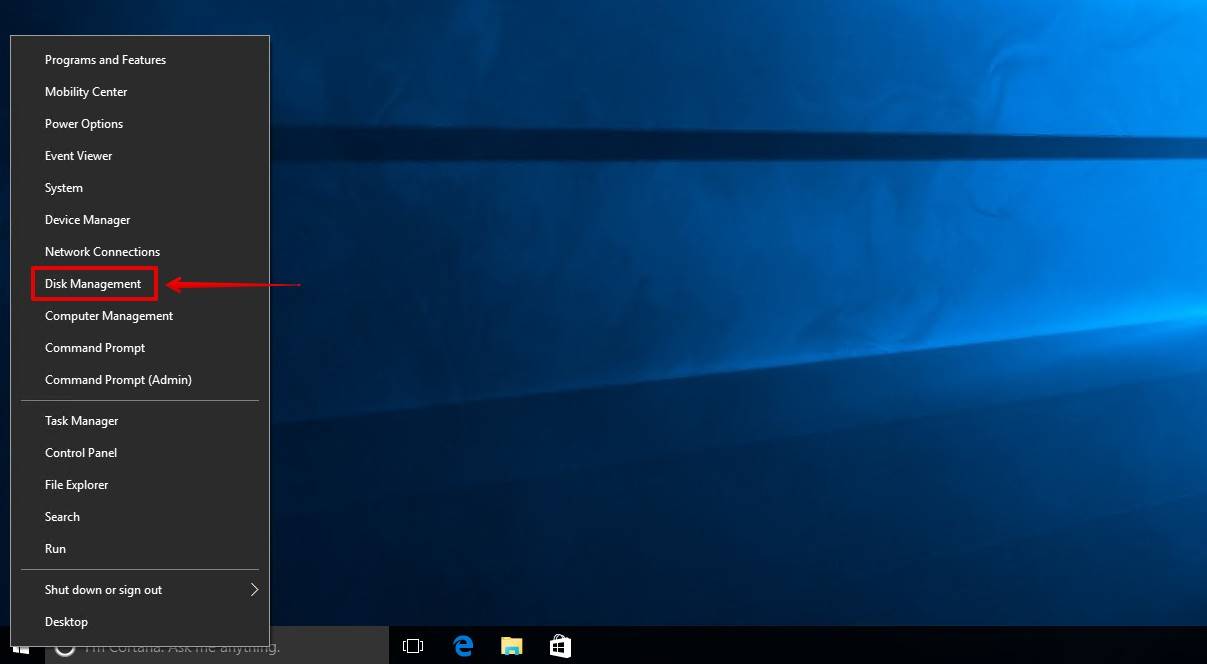The width and height of the screenshot is (1207, 664).
Task: Expand the Shut down or sign out submenu
Action: (103, 589)
